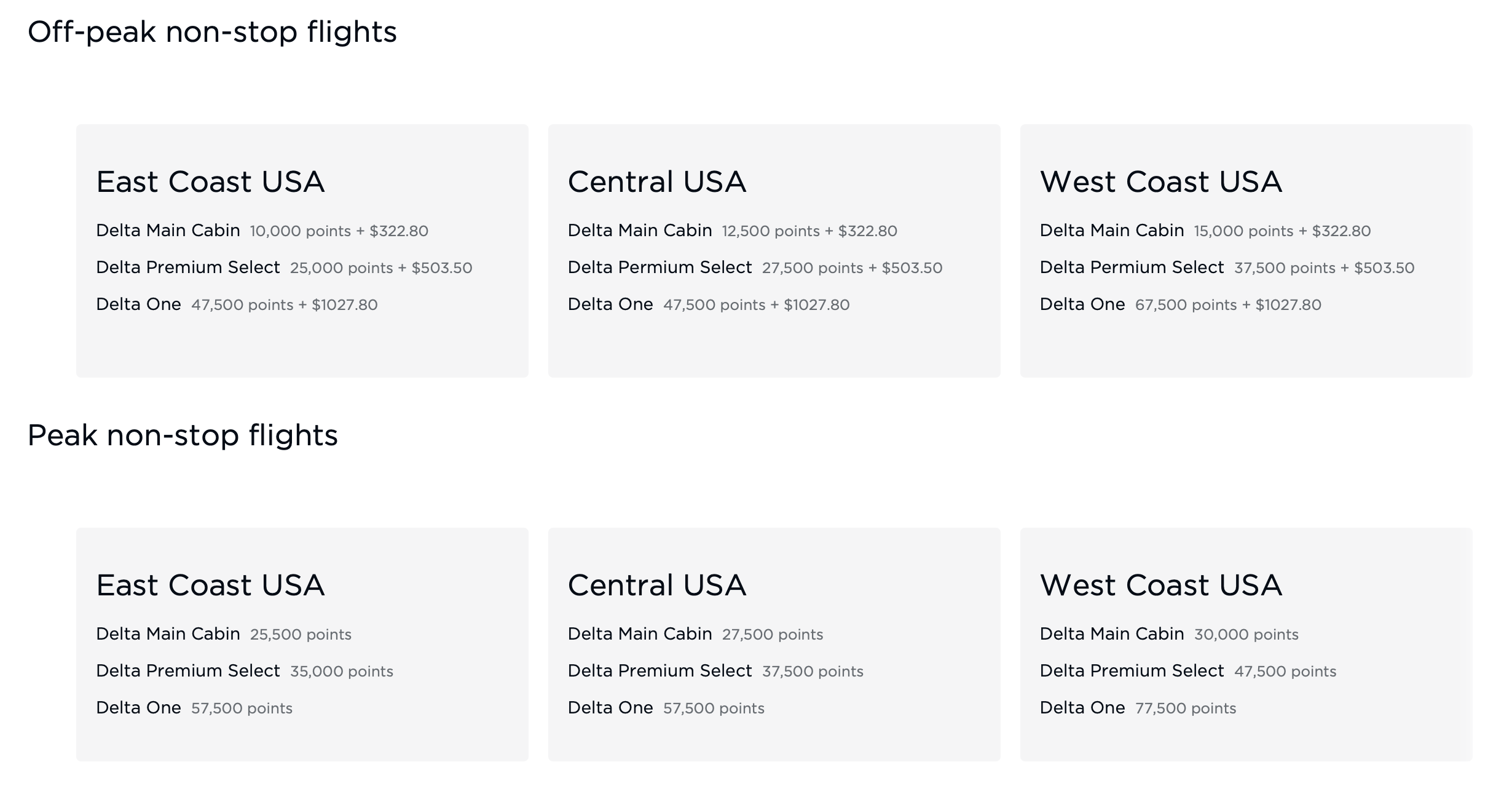Click Delta One 67,500 points + $1027.80
1512x786 pixels.
[x=1181, y=304]
